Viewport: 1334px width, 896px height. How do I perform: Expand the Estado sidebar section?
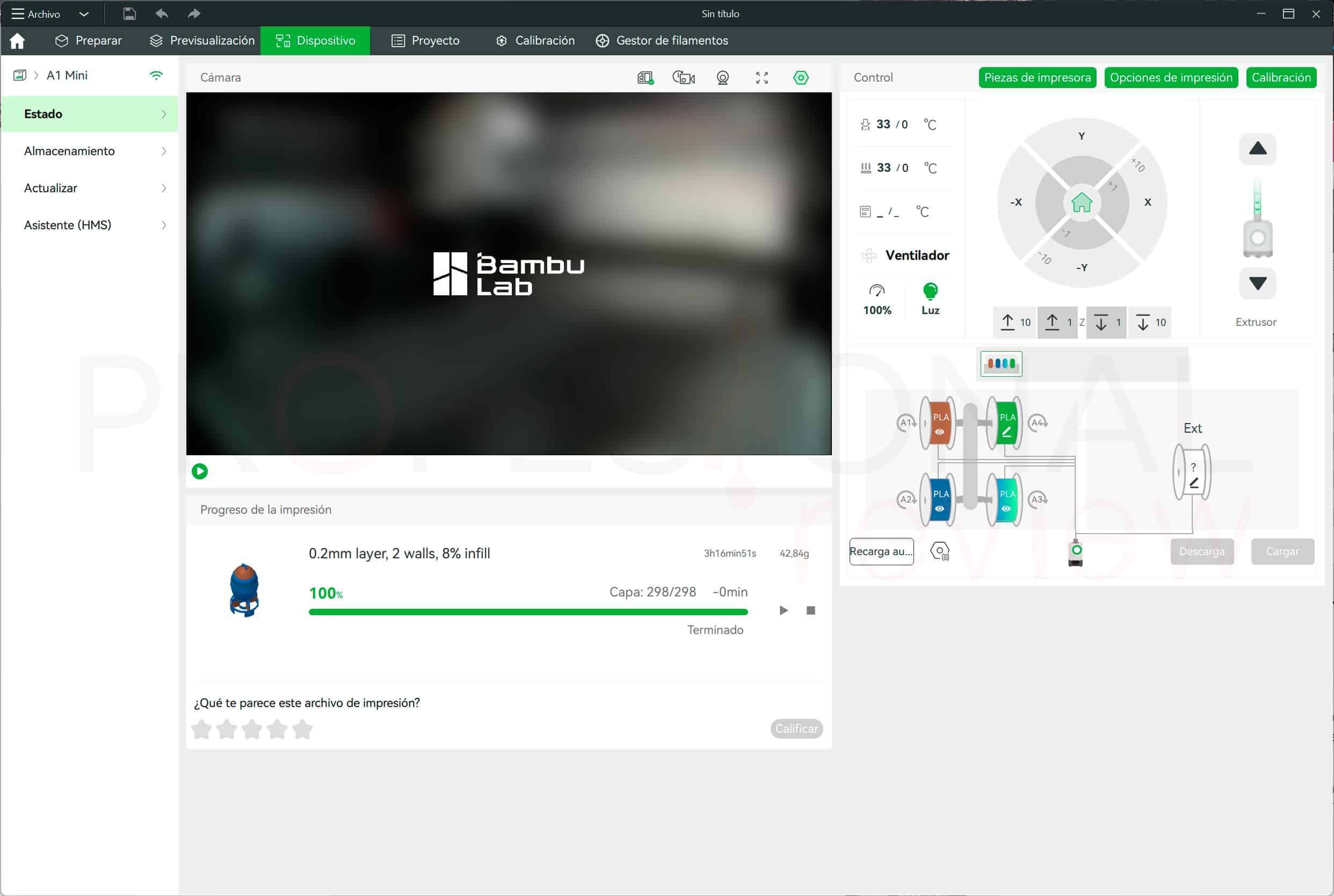[x=89, y=114]
